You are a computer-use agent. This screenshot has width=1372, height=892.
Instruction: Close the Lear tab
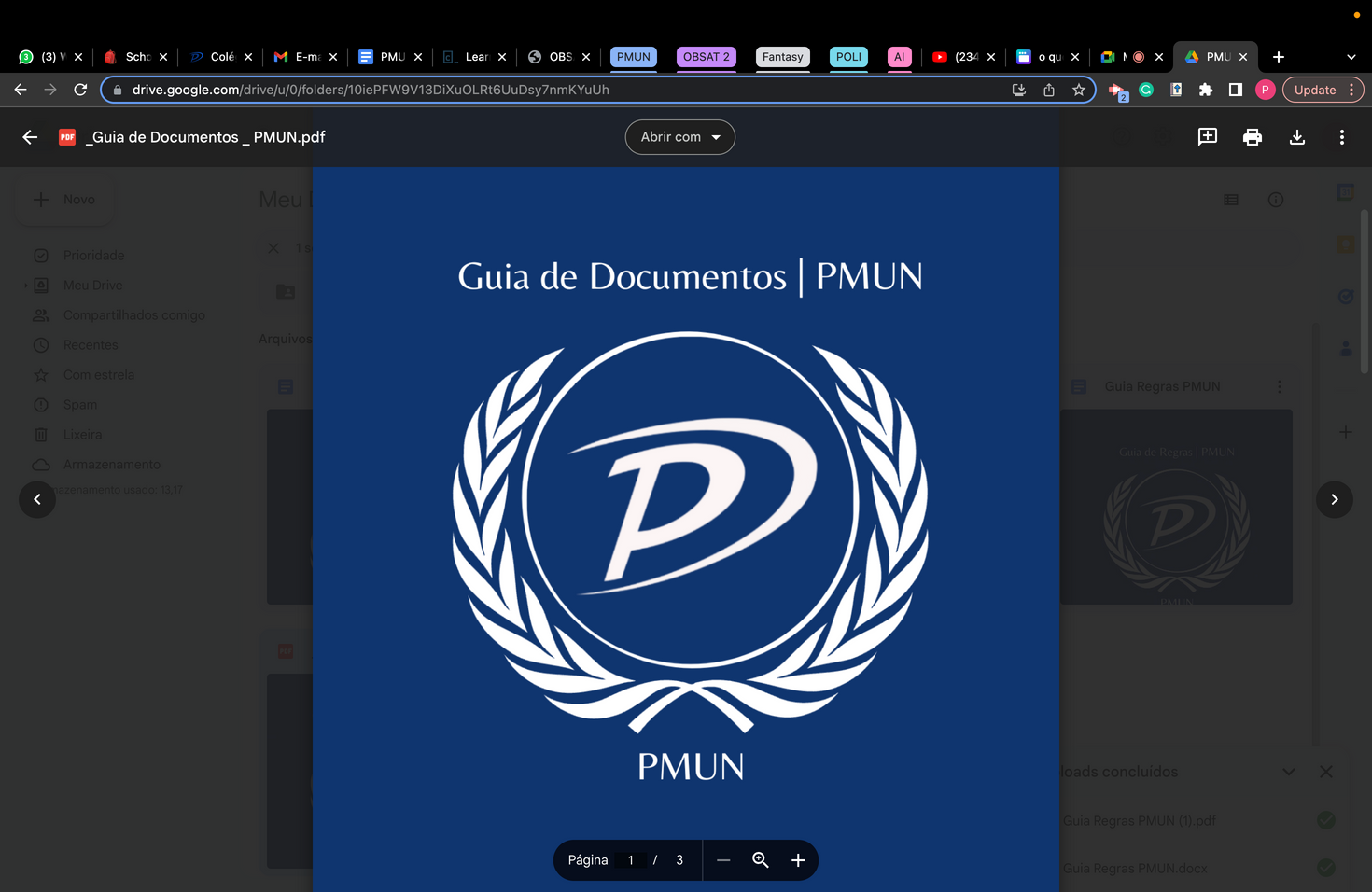coord(502,57)
